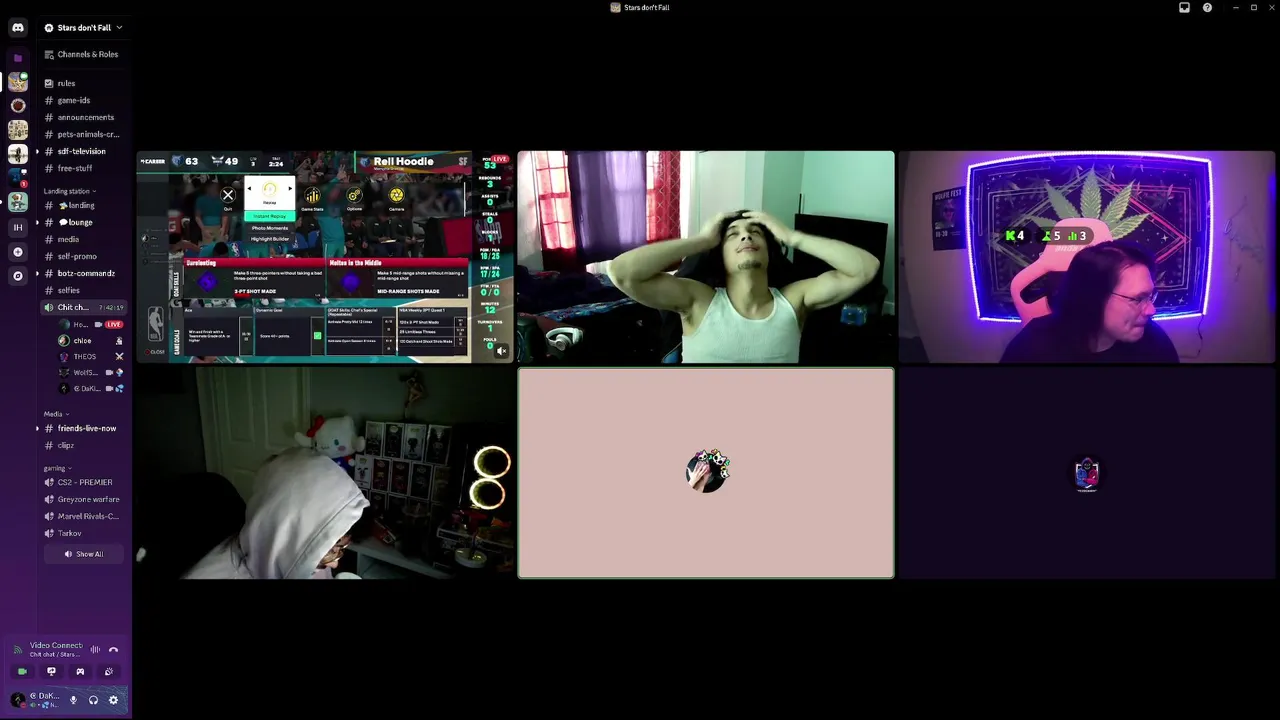Open the soundboard icon
Screen dimensions: 1280x720
pos(109,672)
